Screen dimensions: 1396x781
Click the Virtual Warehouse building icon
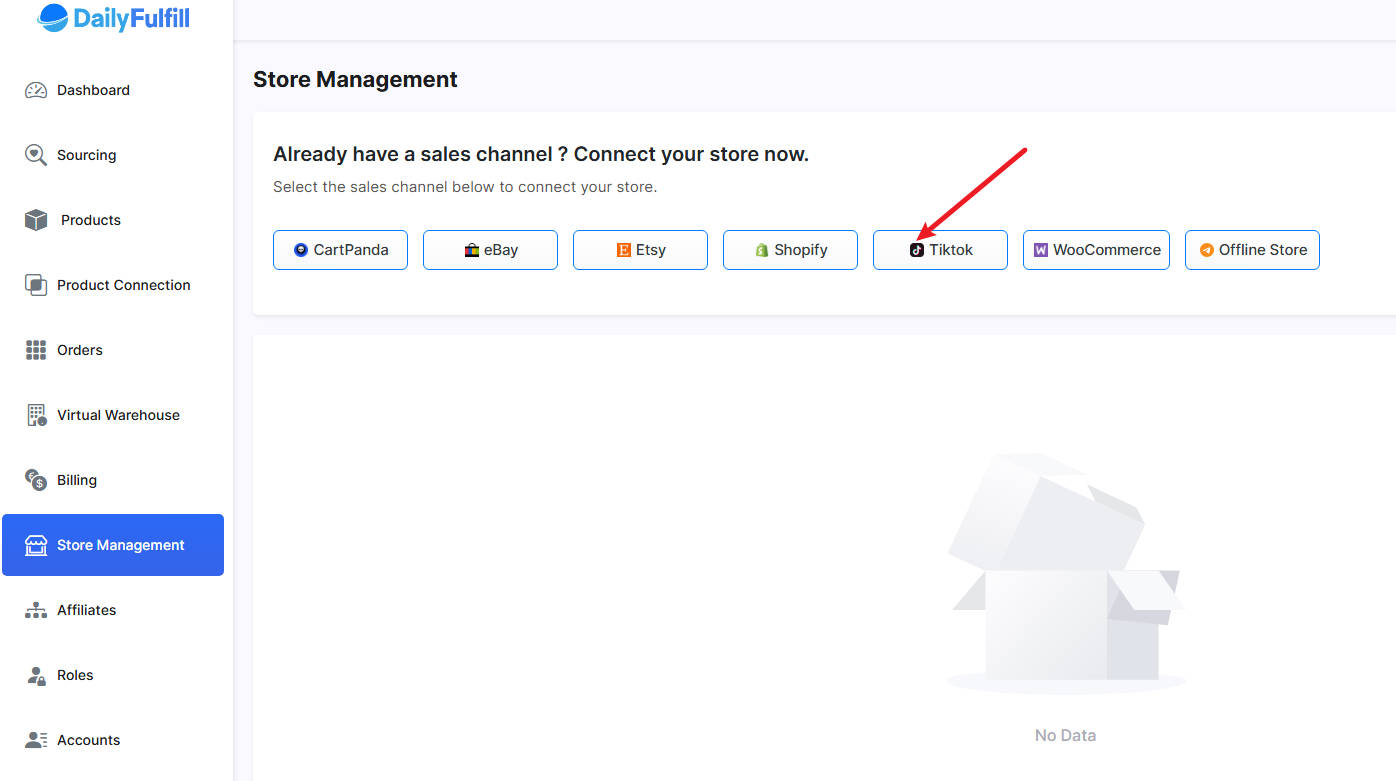point(36,415)
